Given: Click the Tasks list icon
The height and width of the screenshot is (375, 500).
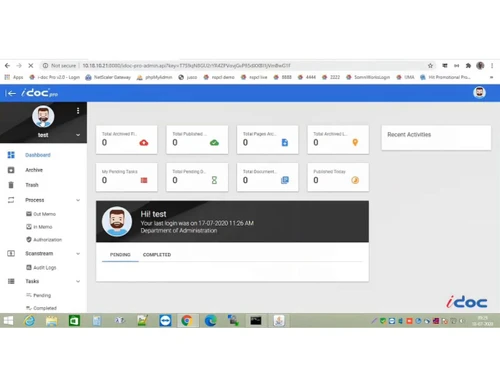Looking at the screenshot, I should [x=11, y=281].
